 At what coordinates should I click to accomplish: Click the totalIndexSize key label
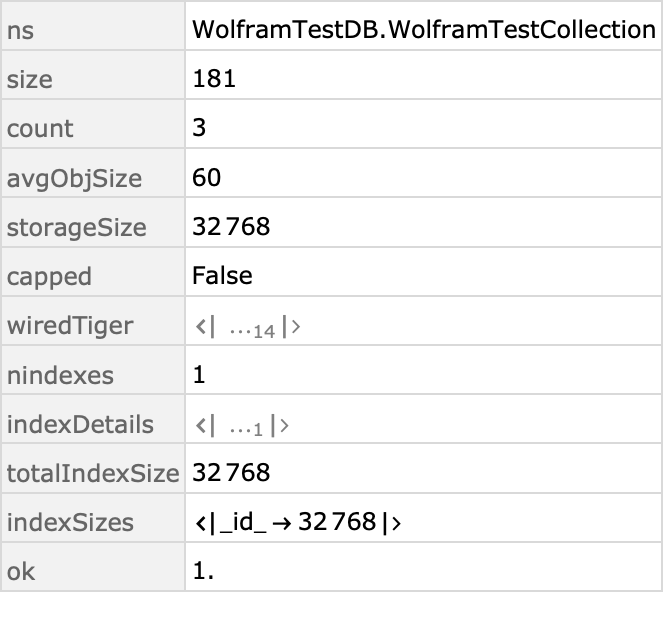click(x=93, y=474)
